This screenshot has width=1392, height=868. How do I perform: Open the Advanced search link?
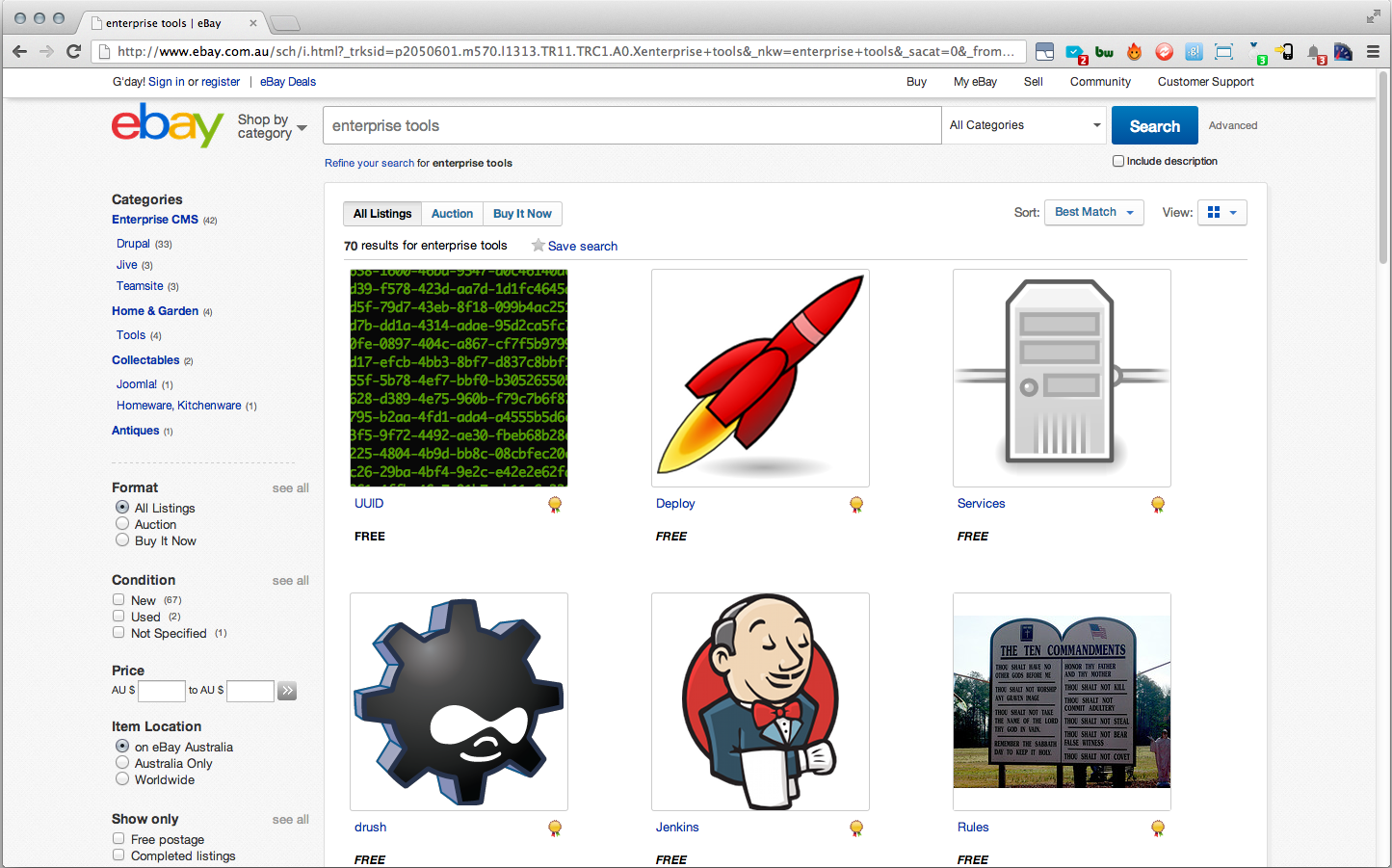(1233, 125)
